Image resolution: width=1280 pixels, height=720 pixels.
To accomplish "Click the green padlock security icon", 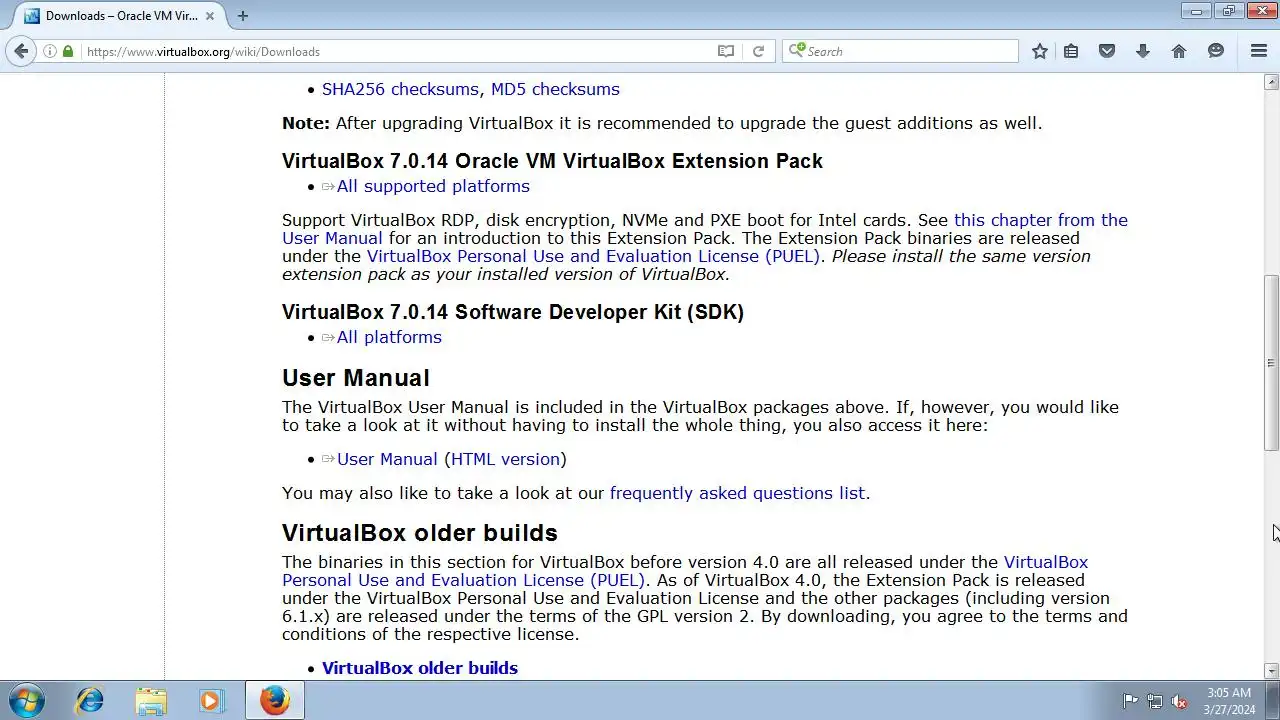I will tap(68, 51).
